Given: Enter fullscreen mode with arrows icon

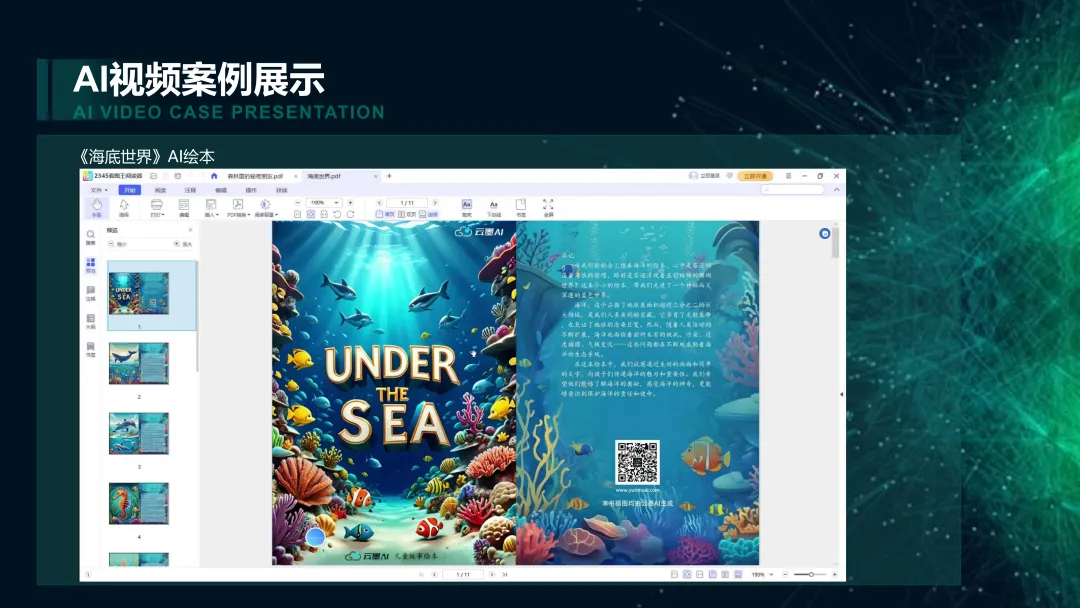Looking at the screenshot, I should pos(548,207).
